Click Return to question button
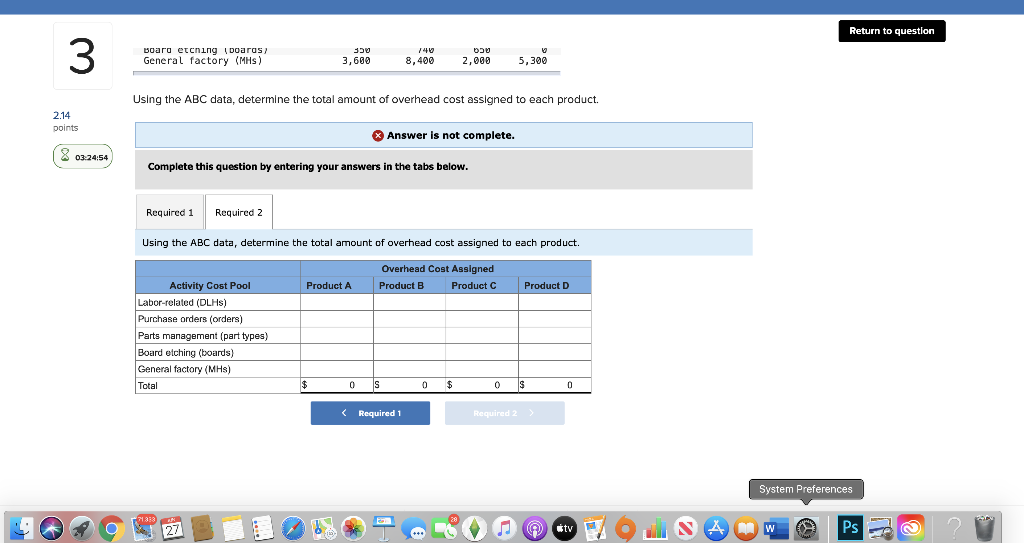The width and height of the screenshot is (1024, 543). point(892,31)
